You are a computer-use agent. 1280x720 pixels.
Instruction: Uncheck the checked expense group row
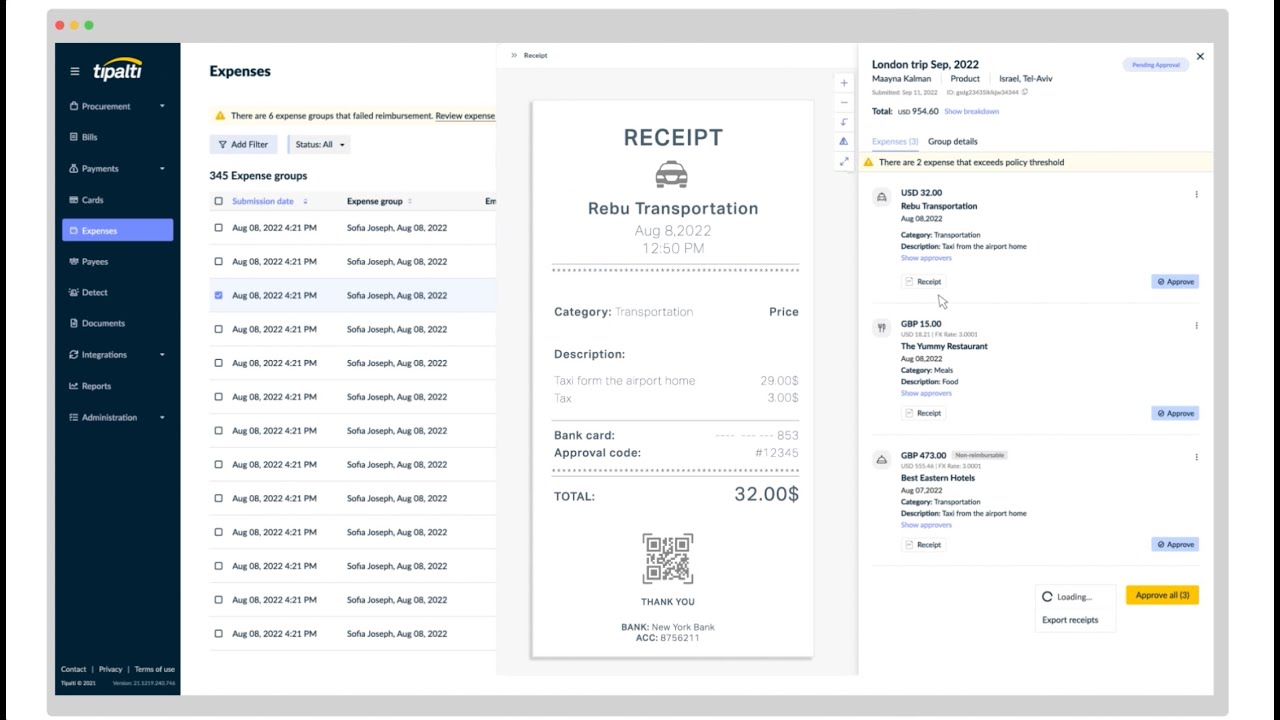[x=219, y=295]
